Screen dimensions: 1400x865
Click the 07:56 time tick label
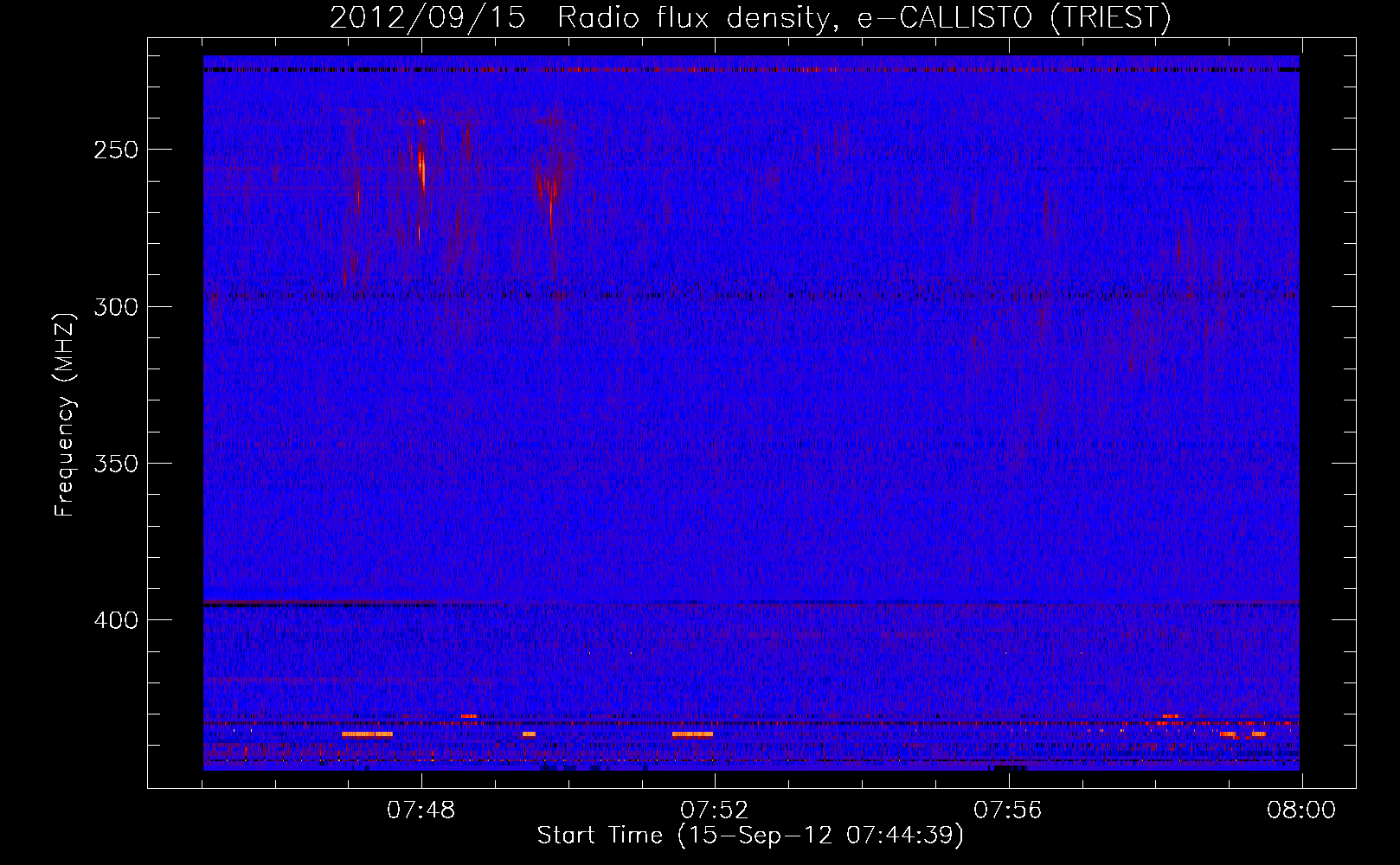[x=1008, y=811]
